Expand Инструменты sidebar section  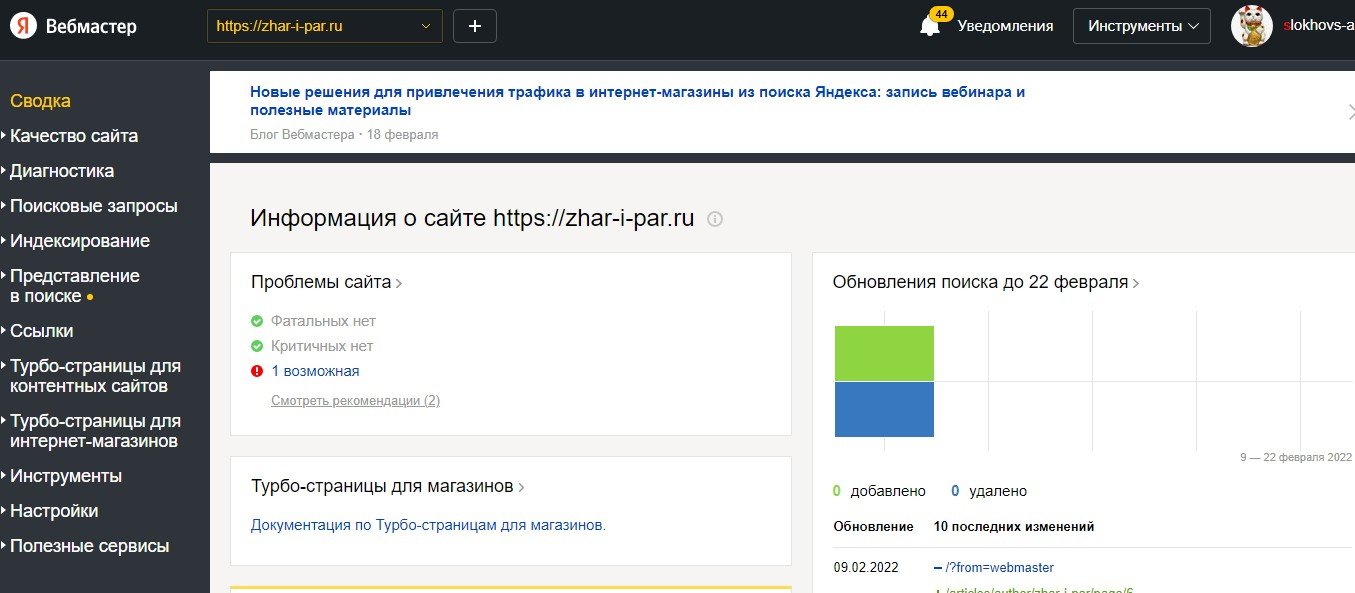(x=66, y=476)
